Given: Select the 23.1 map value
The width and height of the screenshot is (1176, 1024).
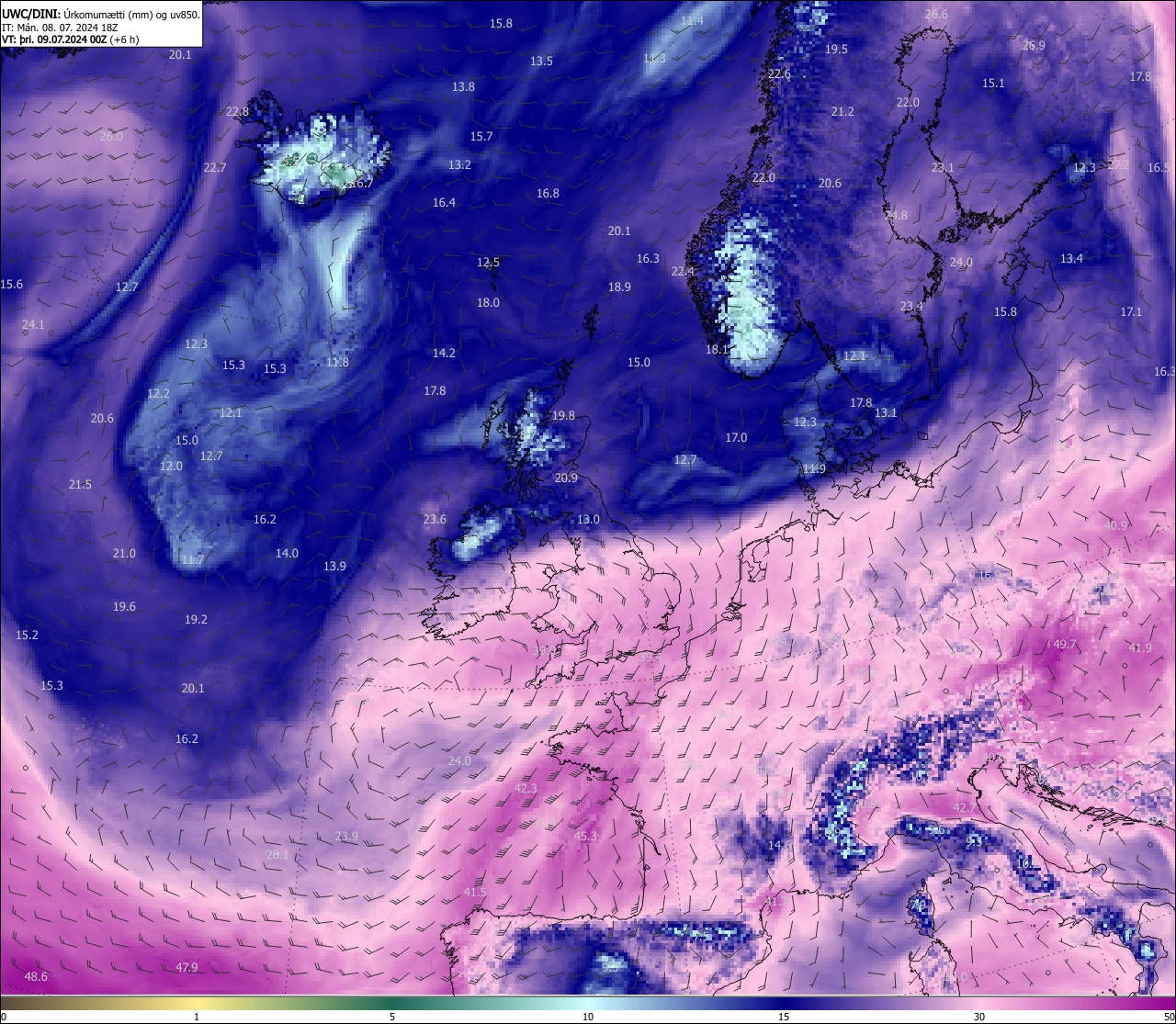Looking at the screenshot, I should 943,168.
